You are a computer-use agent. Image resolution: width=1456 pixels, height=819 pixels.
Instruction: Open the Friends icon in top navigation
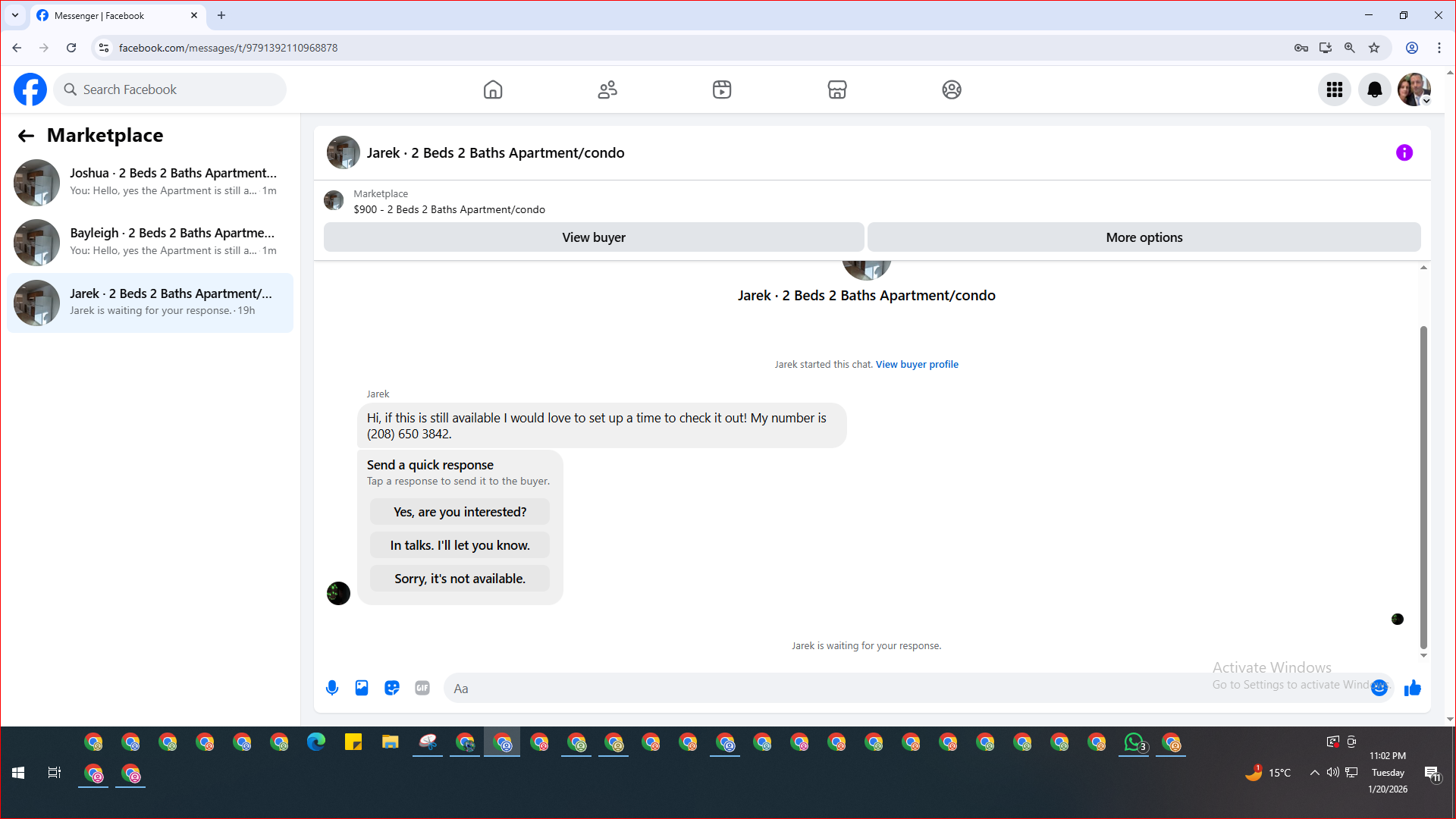pos(607,89)
